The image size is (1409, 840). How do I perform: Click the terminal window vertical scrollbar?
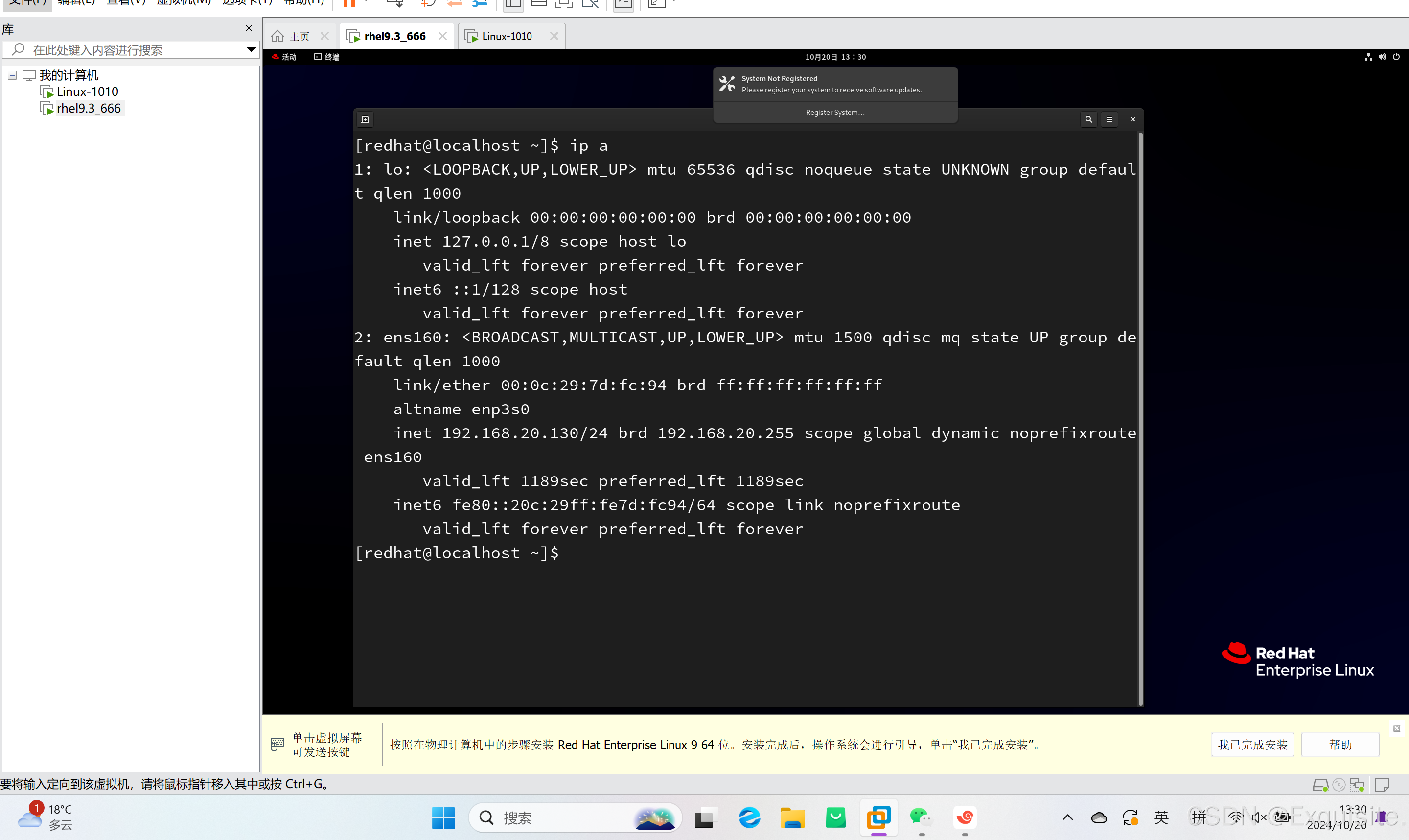coord(1140,419)
